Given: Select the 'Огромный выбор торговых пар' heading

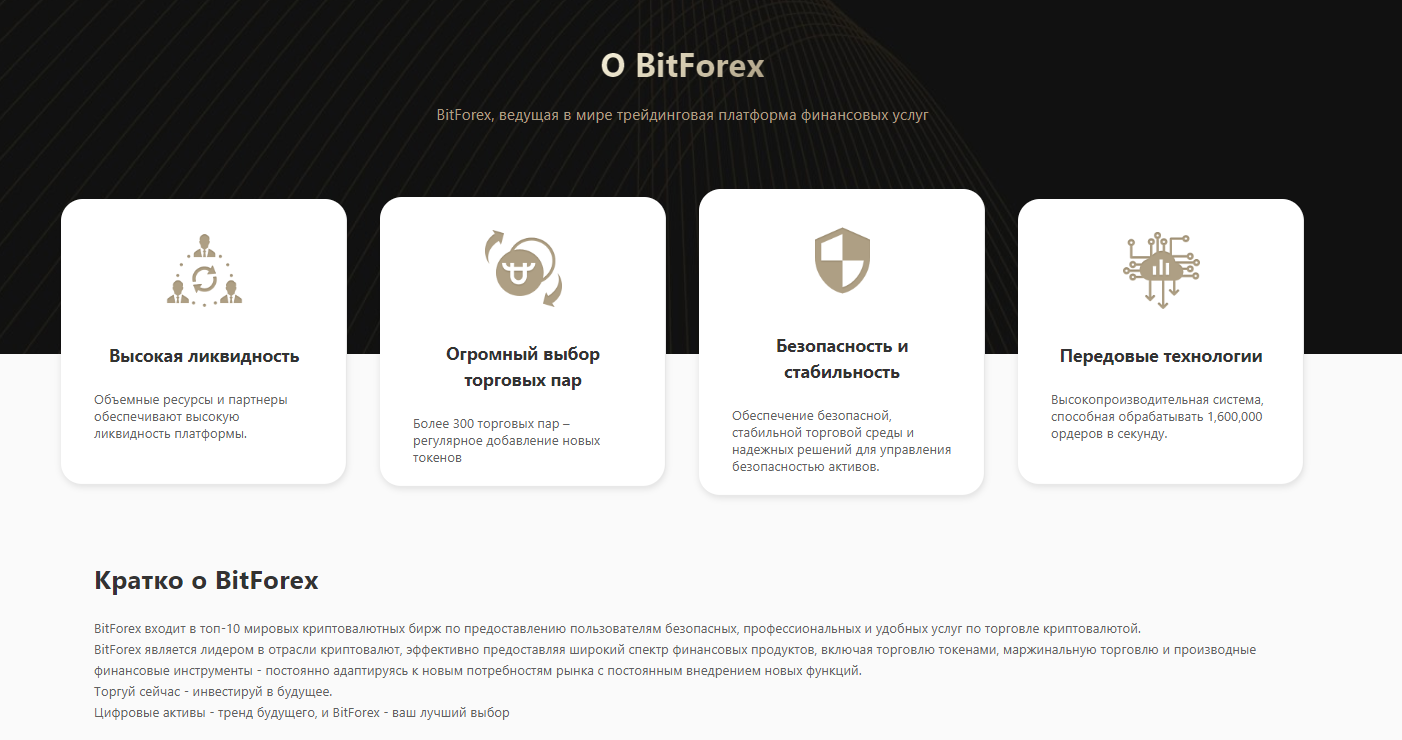Looking at the screenshot, I should tap(523, 367).
